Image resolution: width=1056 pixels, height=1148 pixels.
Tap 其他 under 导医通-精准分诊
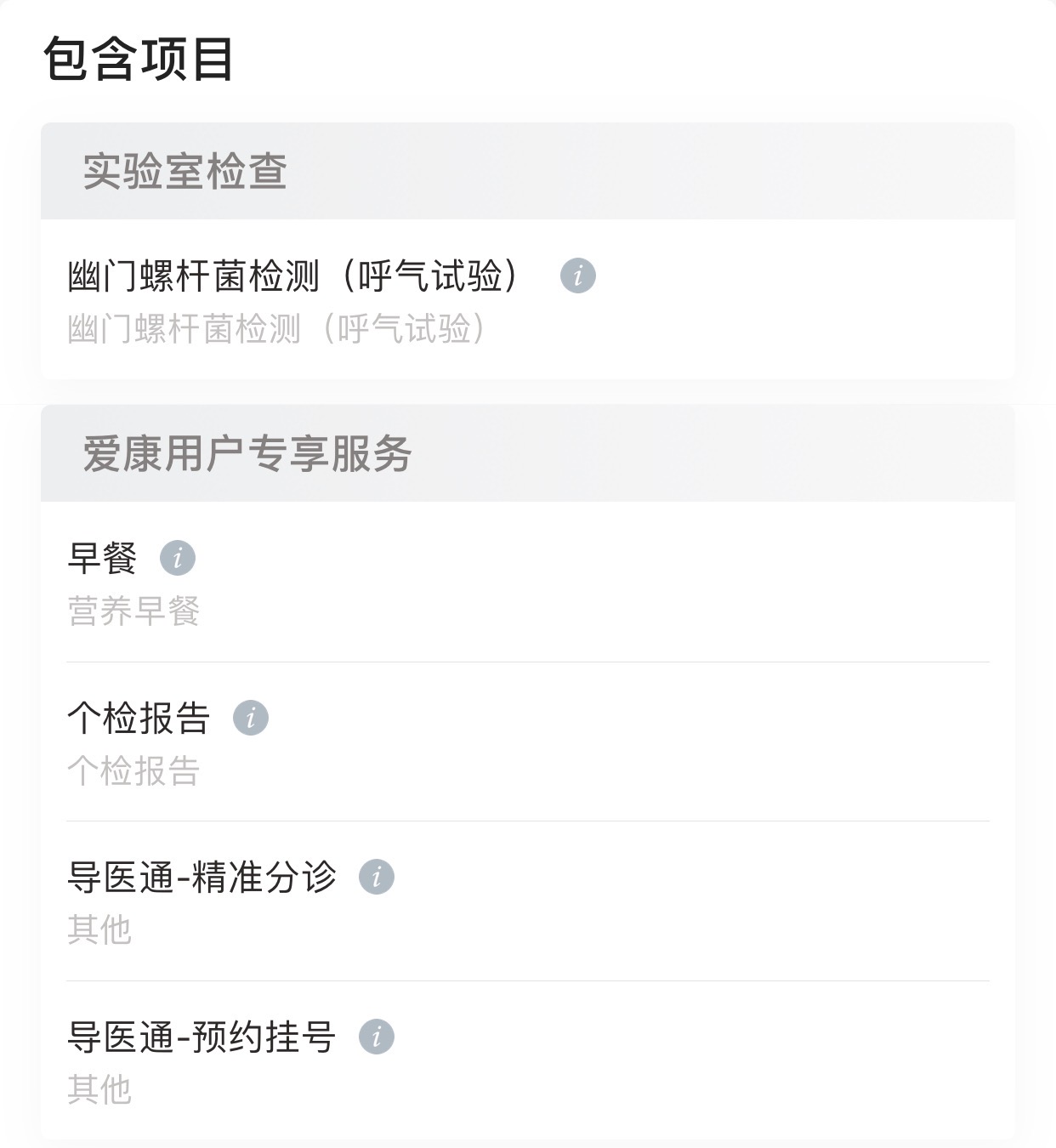tap(99, 929)
